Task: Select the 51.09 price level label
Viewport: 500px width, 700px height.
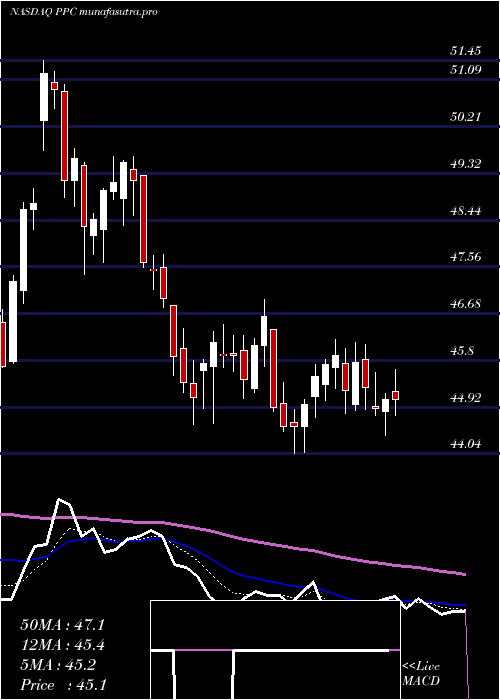Action: point(466,70)
